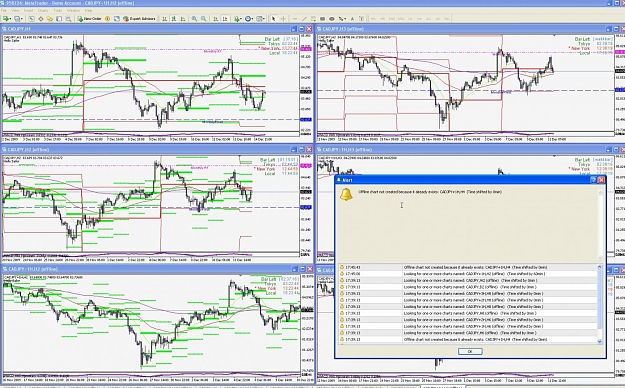The height and width of the screenshot is (388, 625).
Task: Click the New Order button
Action: click(90, 19)
